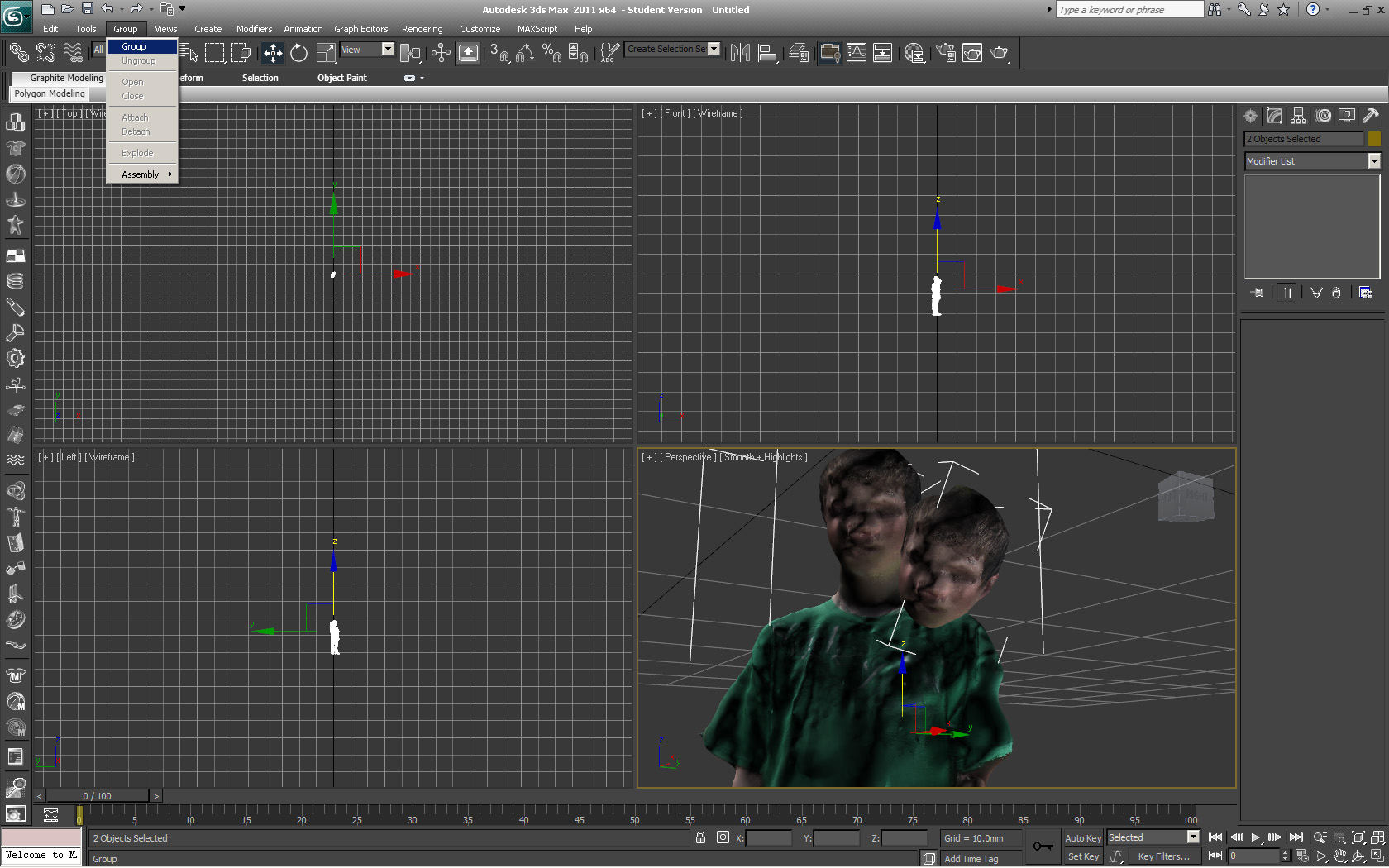Toggle the Spinner Snap button
Viewport: 1389px width, 868px height.
[x=579, y=53]
